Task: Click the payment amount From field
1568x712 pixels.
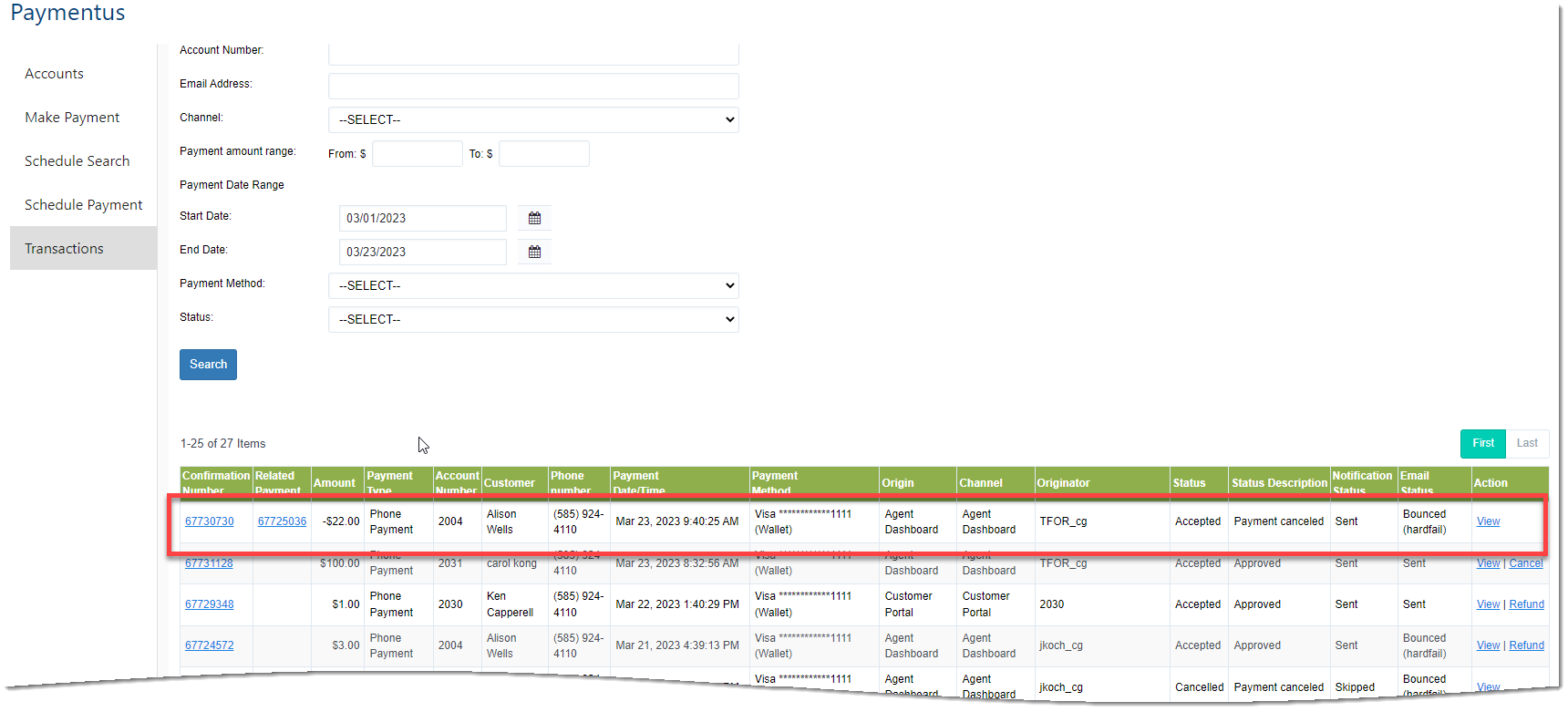Action: click(x=417, y=153)
